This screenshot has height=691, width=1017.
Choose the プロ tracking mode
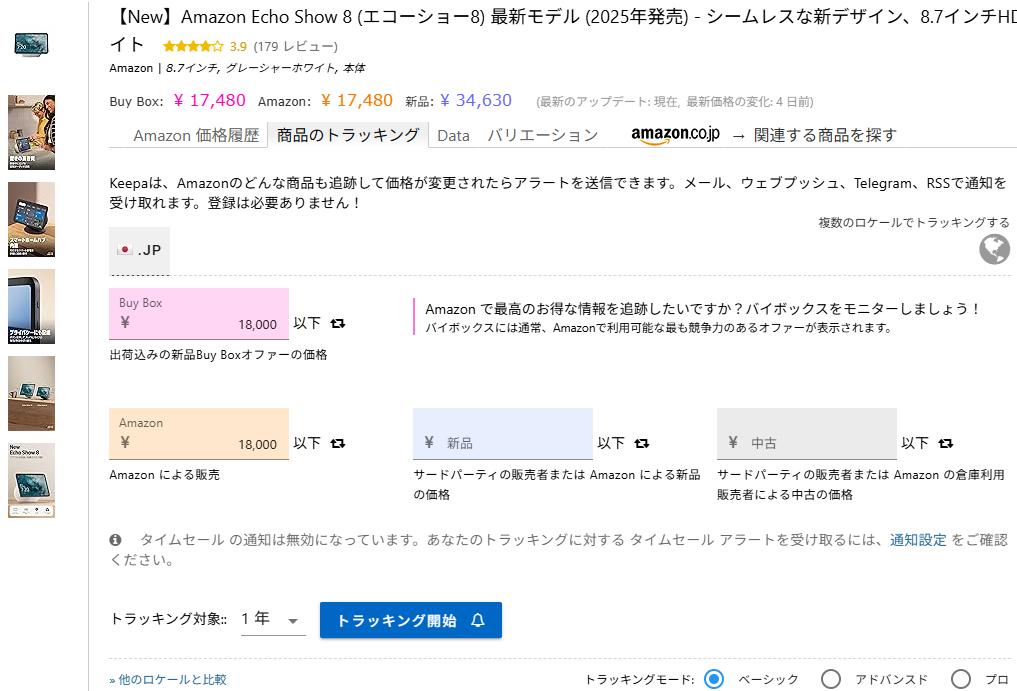click(x=962, y=678)
